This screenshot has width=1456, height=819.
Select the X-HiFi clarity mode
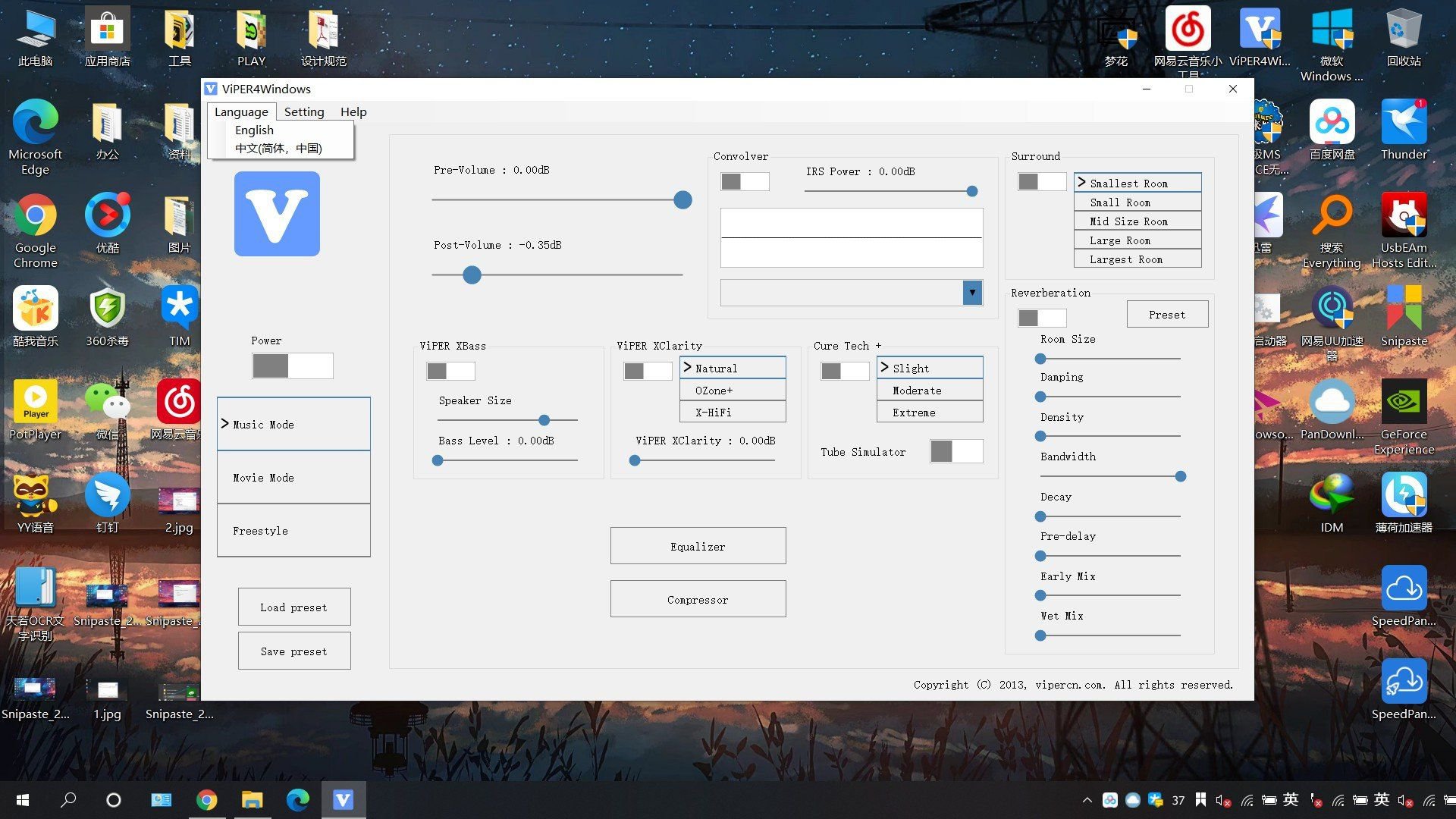pyautogui.click(x=733, y=413)
